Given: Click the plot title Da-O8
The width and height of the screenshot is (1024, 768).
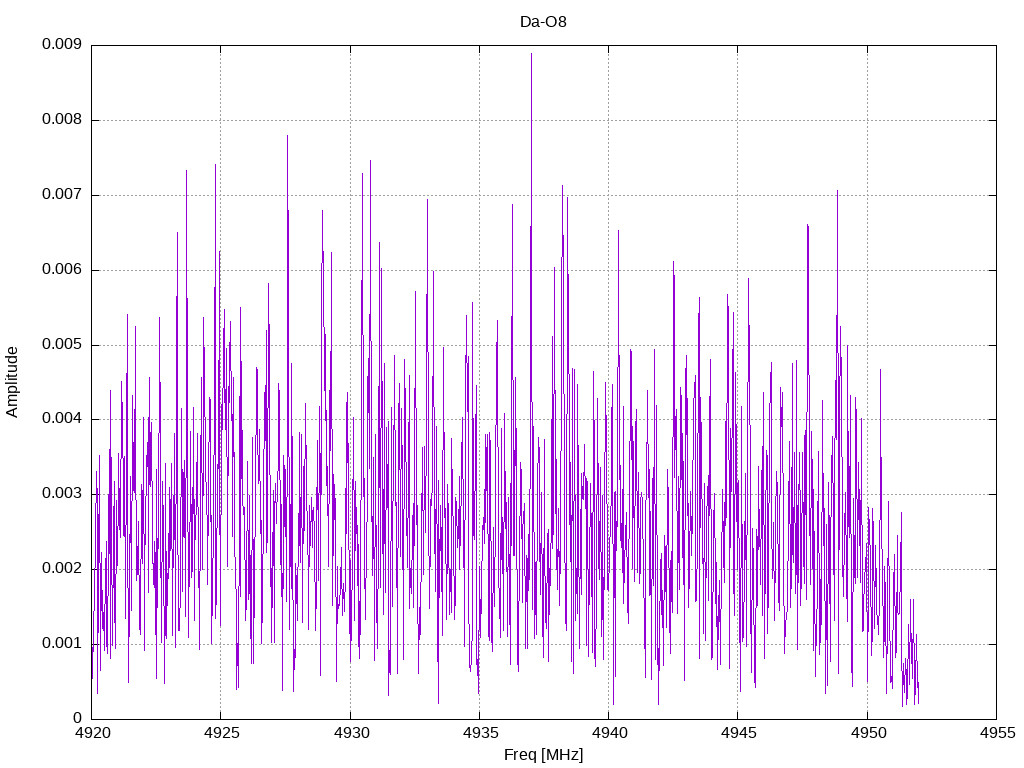Looking at the screenshot, I should (543, 22).
